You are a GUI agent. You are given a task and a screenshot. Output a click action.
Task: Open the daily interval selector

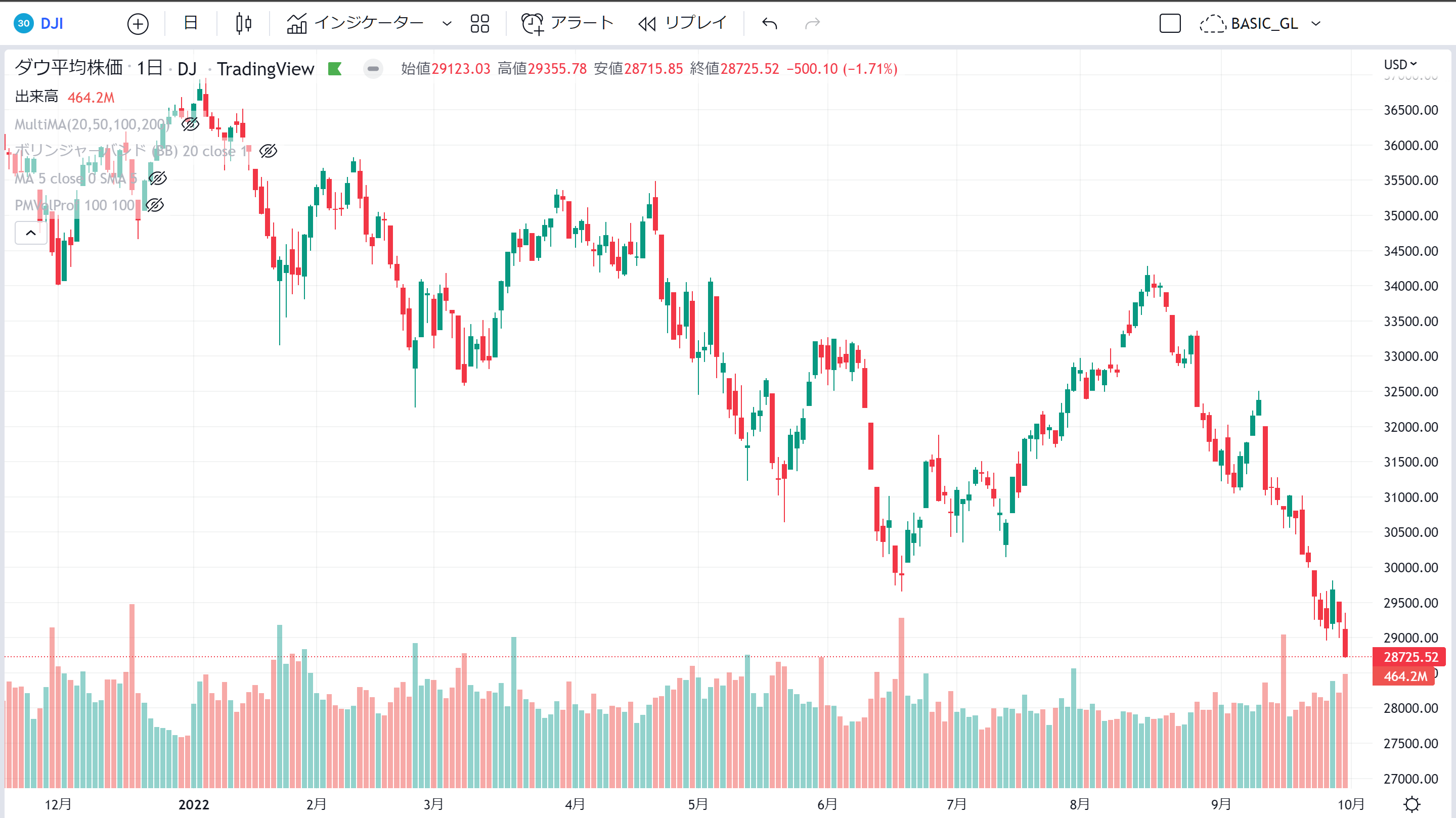pyautogui.click(x=191, y=23)
